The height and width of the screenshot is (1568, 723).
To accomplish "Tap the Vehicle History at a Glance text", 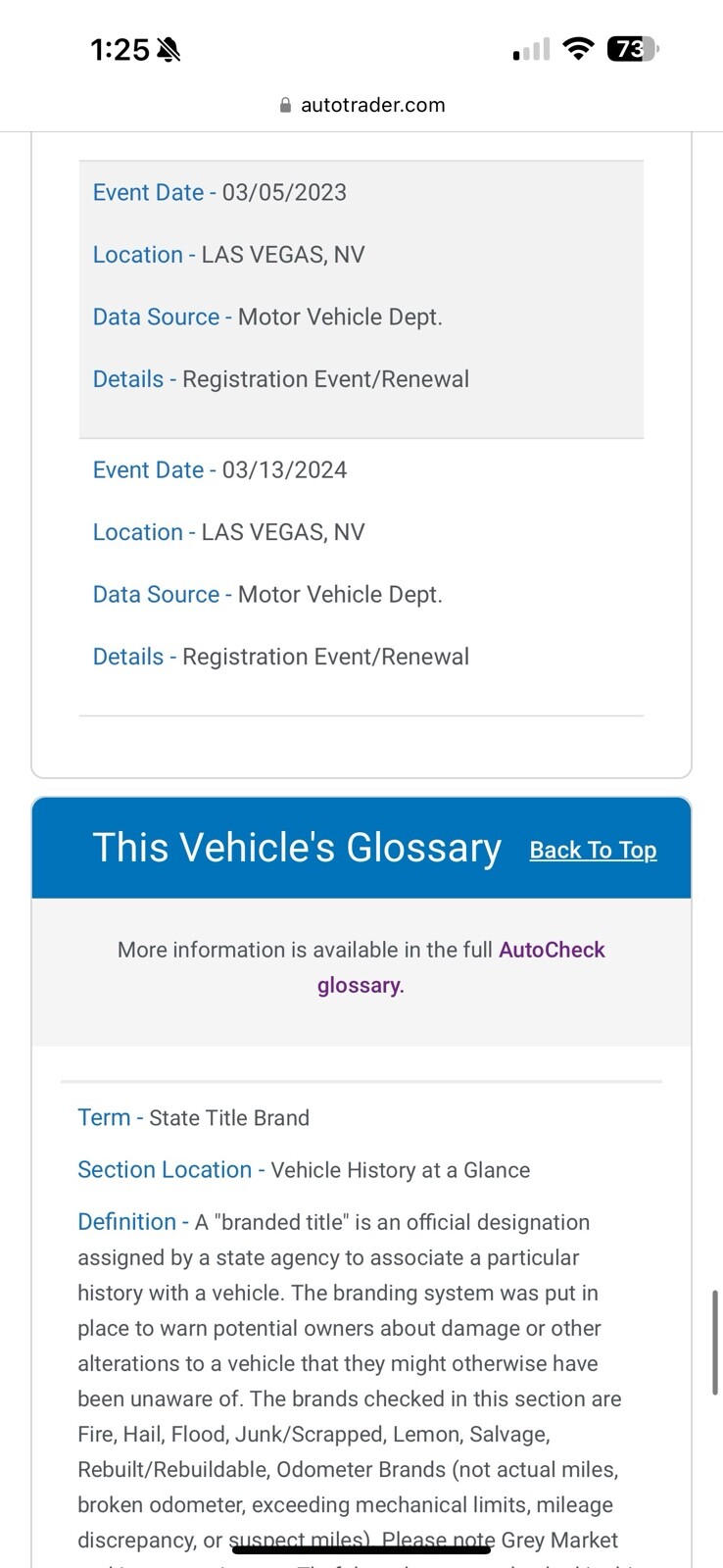I will tap(400, 1170).
